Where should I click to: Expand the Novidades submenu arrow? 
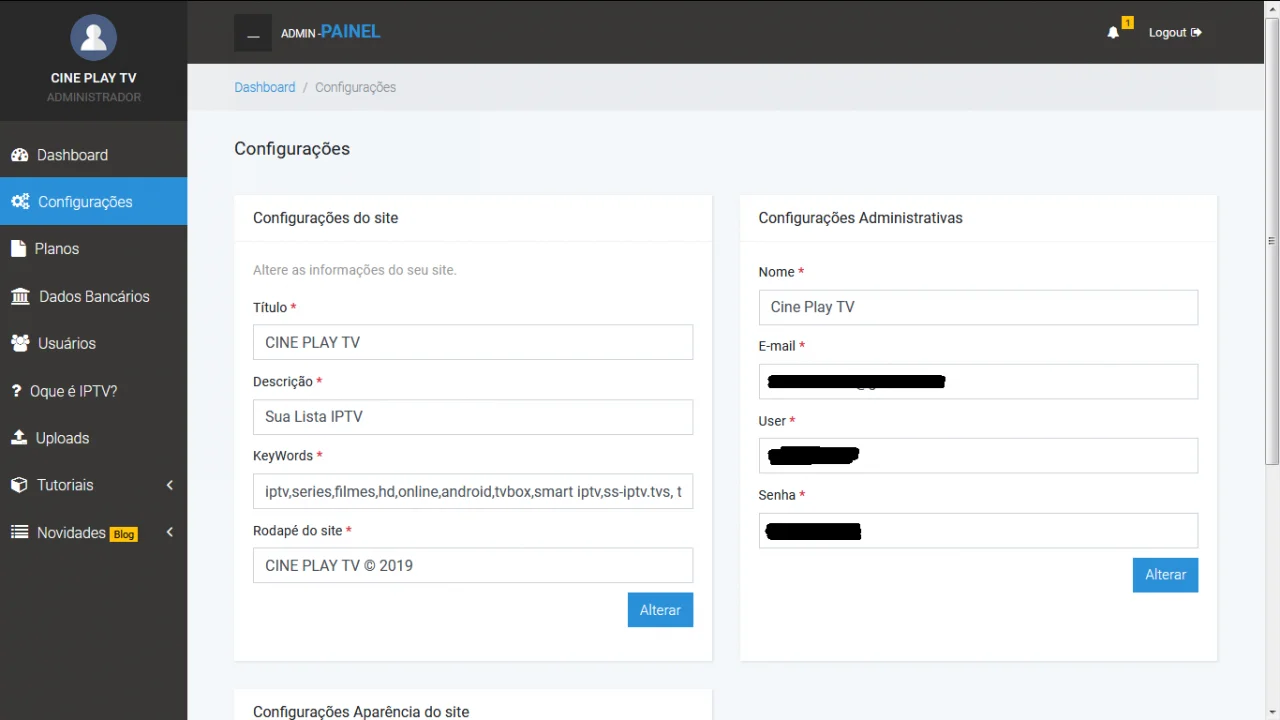(169, 532)
